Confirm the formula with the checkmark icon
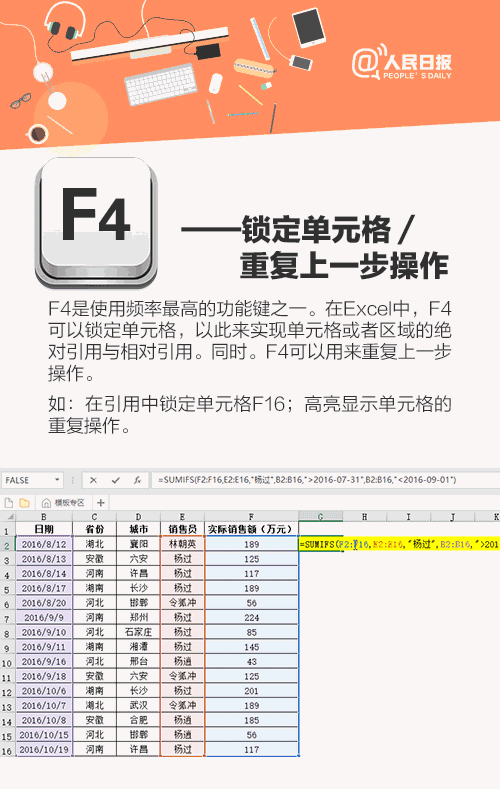This screenshot has width=500, height=789. [116, 480]
